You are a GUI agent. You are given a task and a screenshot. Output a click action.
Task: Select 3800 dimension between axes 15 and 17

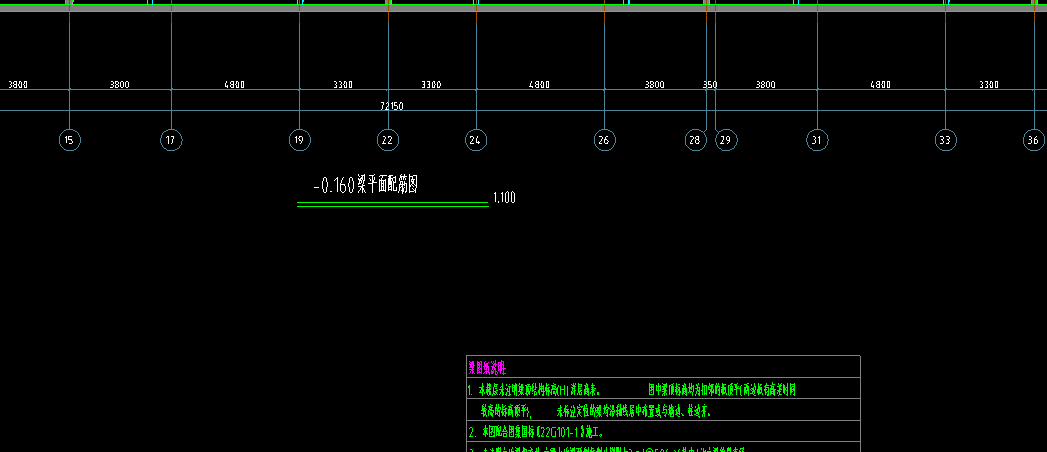tap(120, 85)
